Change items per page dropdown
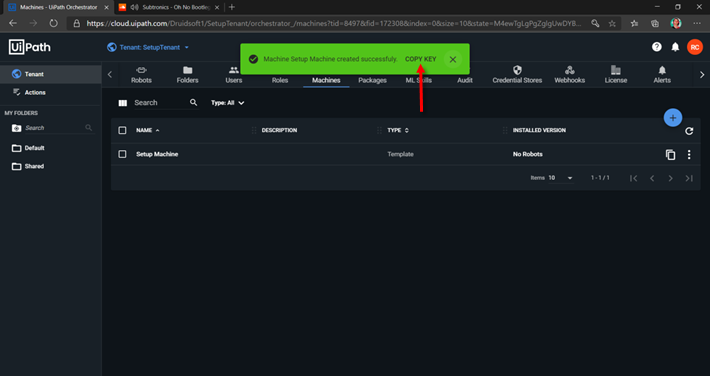 [x=561, y=178]
